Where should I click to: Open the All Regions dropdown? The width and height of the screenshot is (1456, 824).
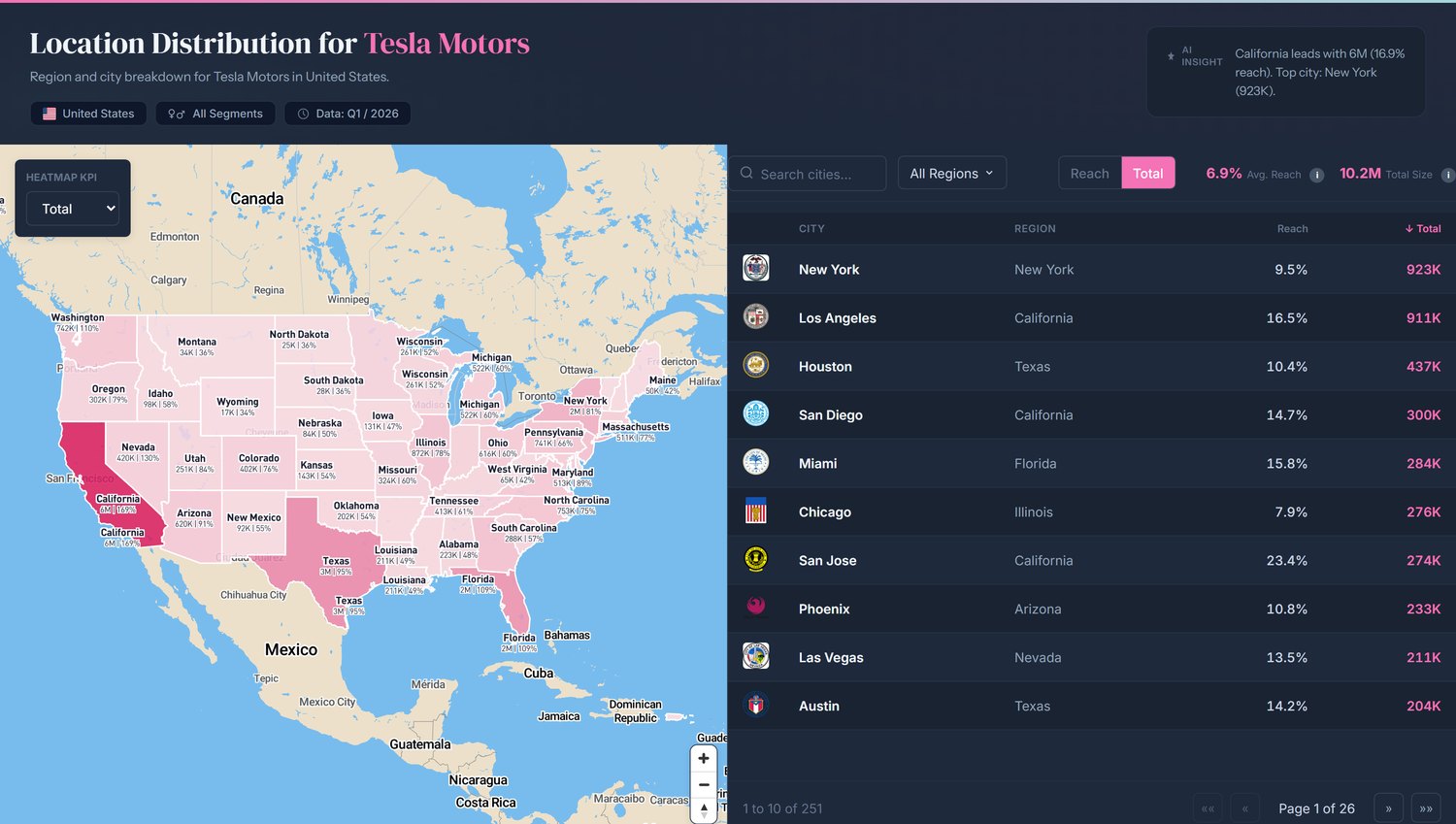[951, 173]
